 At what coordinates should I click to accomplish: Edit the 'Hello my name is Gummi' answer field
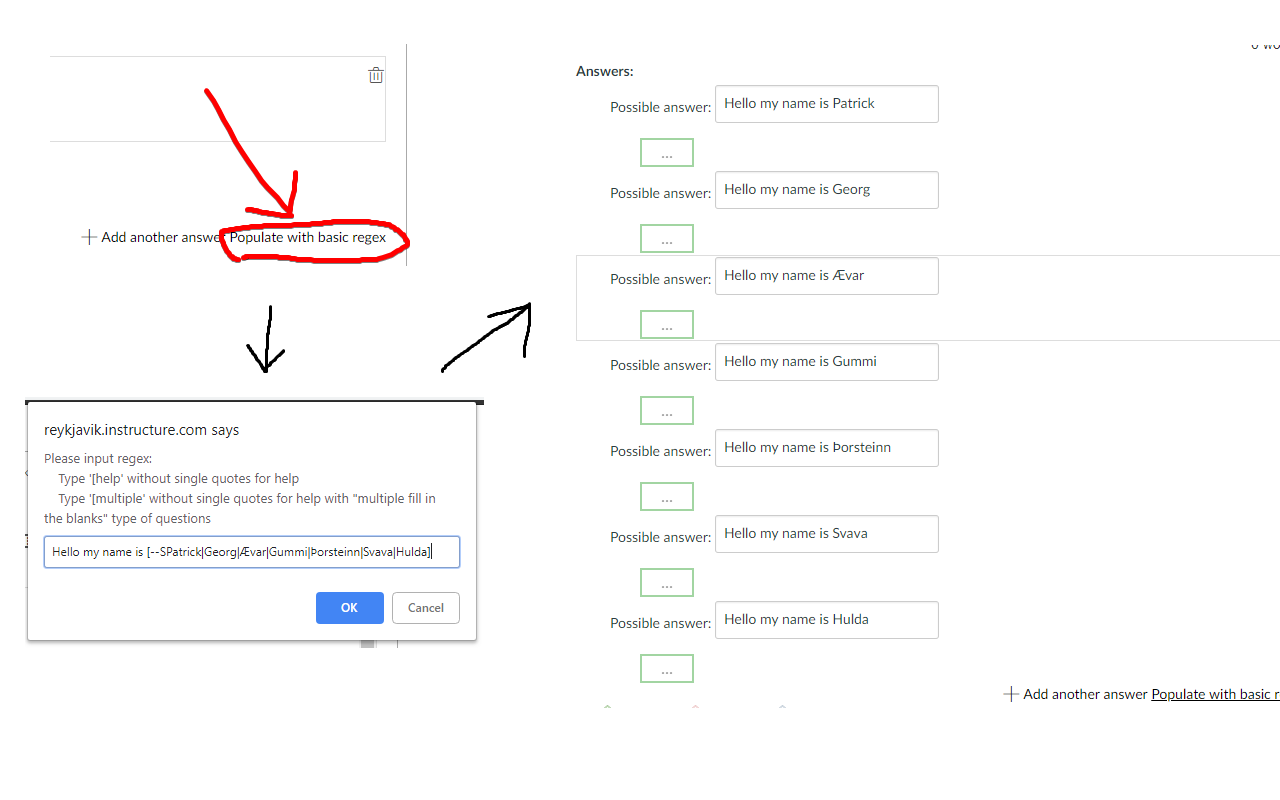pyautogui.click(x=827, y=362)
